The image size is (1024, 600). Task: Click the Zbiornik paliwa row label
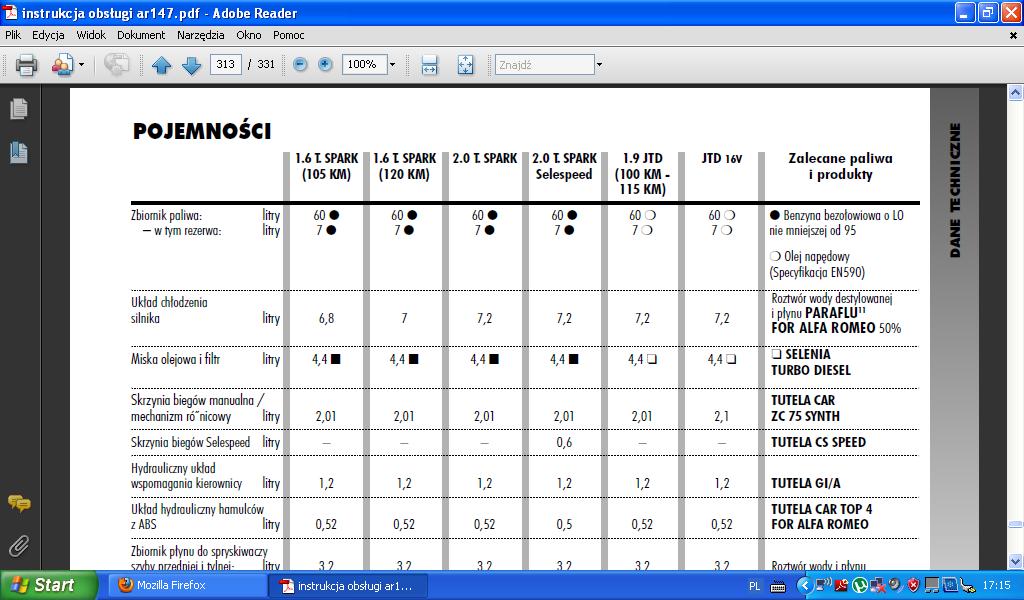pyautogui.click(x=166, y=215)
